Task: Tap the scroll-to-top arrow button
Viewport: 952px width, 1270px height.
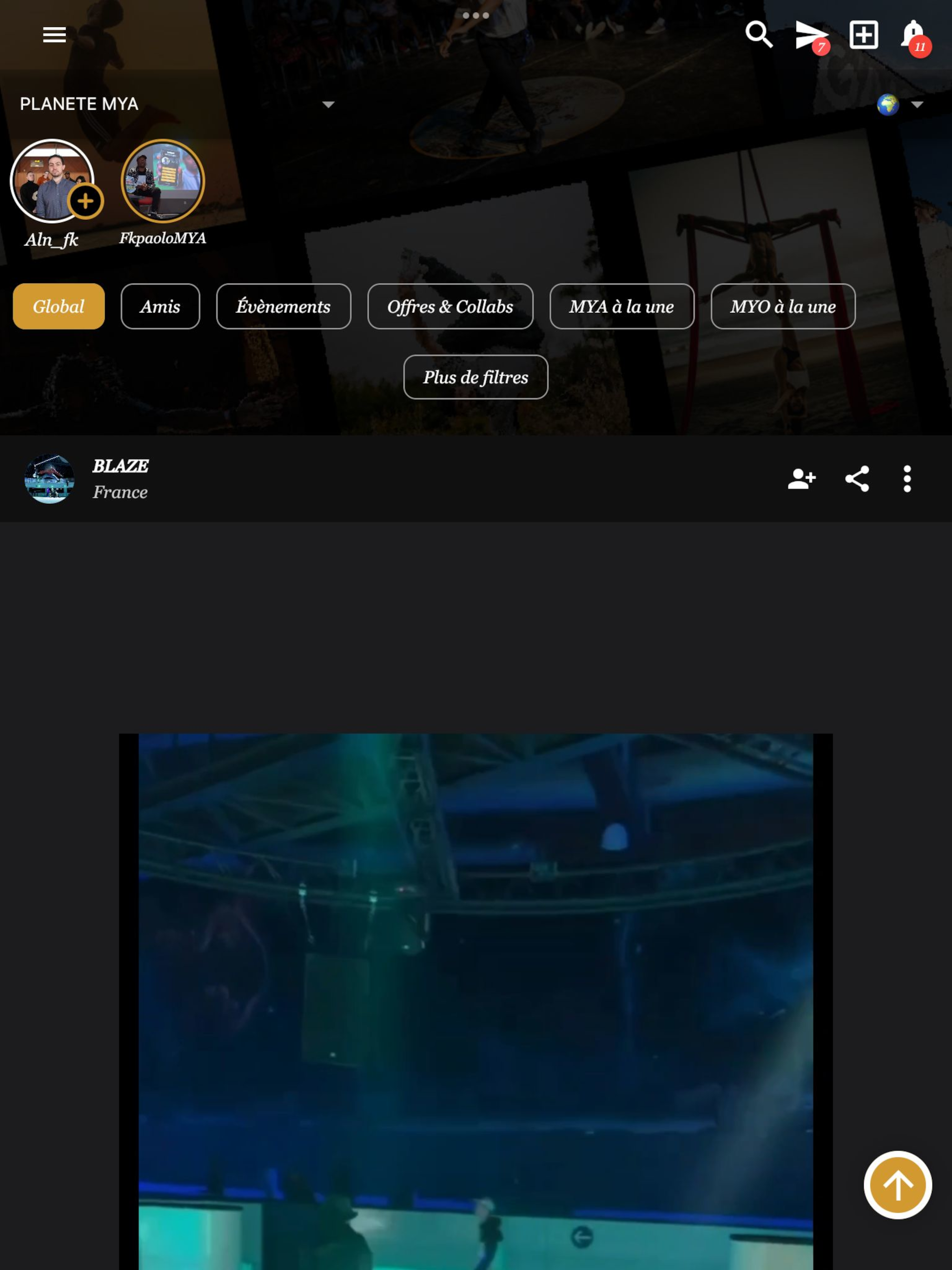Action: [898, 1185]
